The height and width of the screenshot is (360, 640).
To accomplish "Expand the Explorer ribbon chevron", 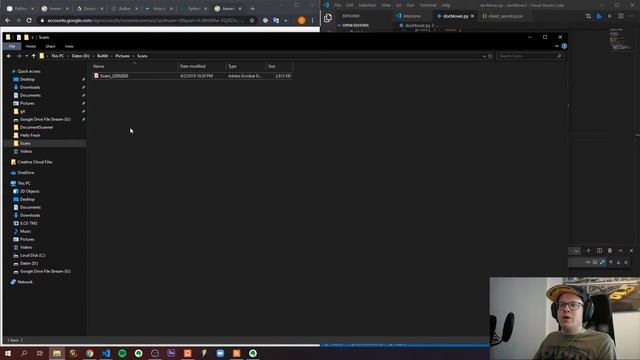I will click(557, 46).
